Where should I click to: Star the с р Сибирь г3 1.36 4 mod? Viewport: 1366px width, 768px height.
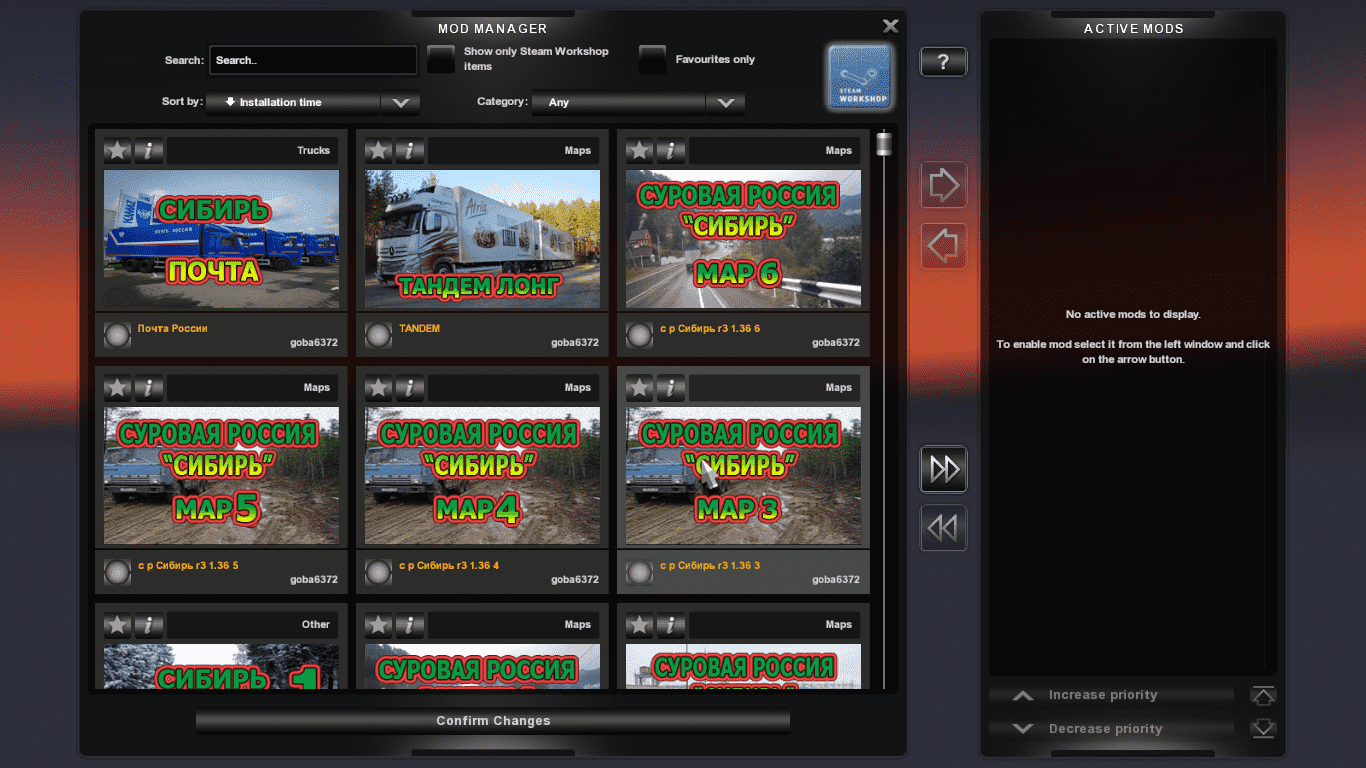[x=379, y=387]
